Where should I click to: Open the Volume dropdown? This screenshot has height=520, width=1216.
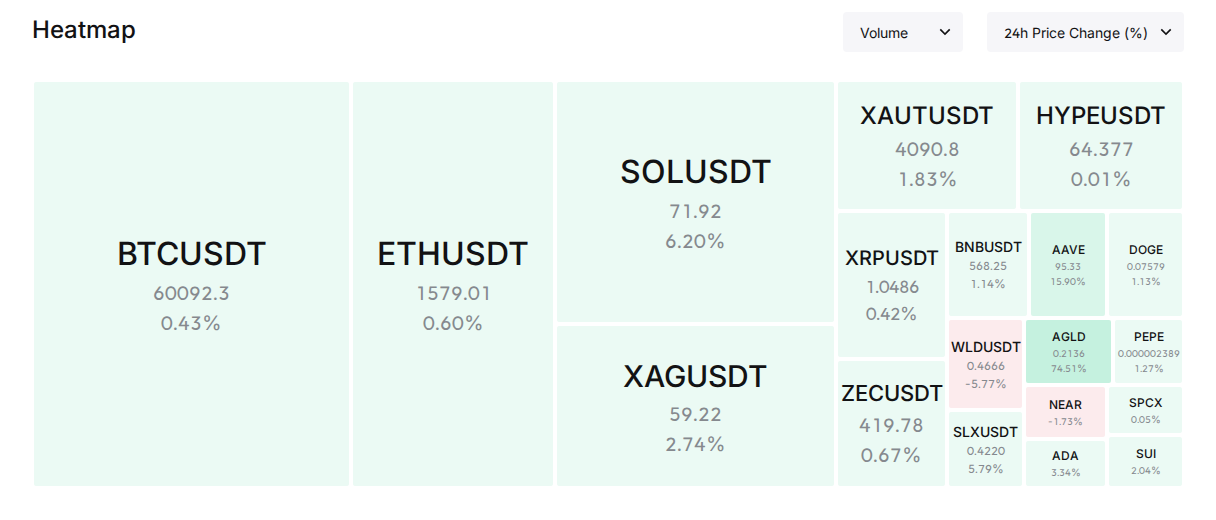[x=903, y=33]
